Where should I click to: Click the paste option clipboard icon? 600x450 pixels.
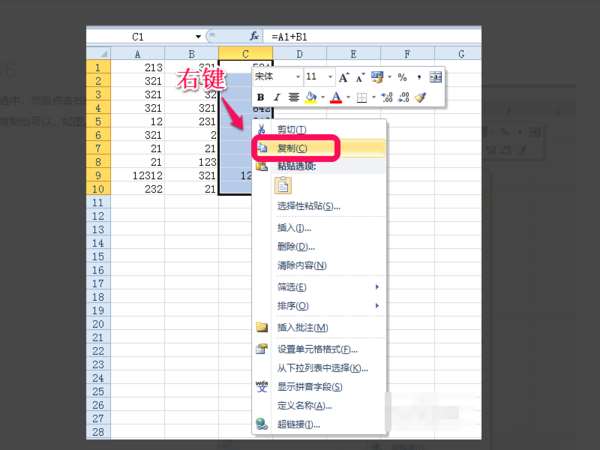tap(283, 186)
